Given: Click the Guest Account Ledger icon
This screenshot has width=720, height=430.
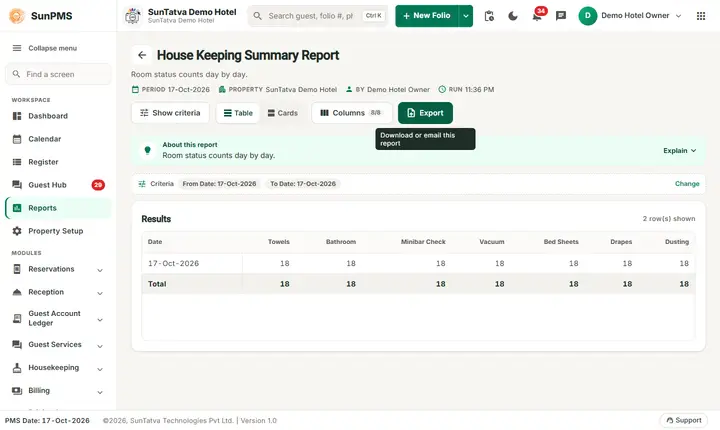Looking at the screenshot, I should 17,318.
